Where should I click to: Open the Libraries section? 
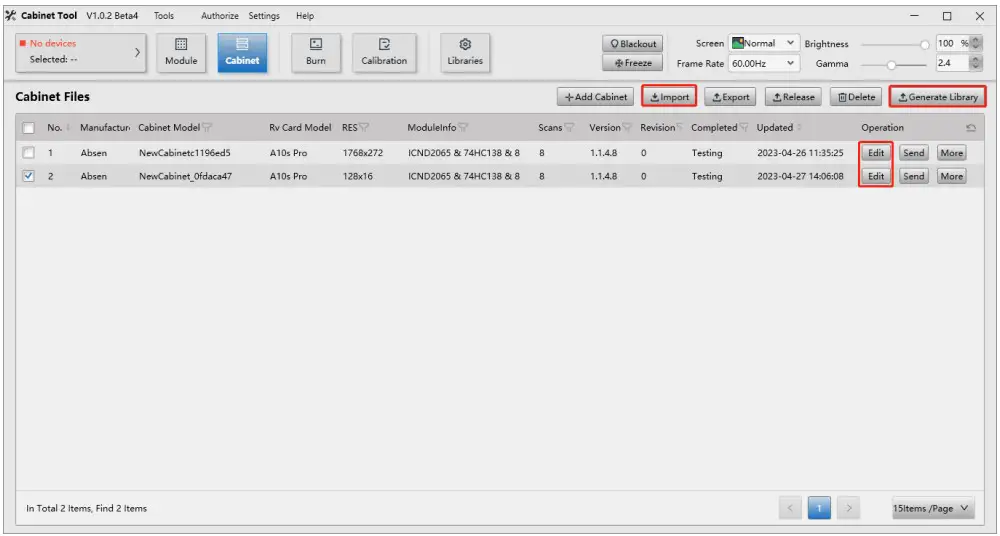465,53
